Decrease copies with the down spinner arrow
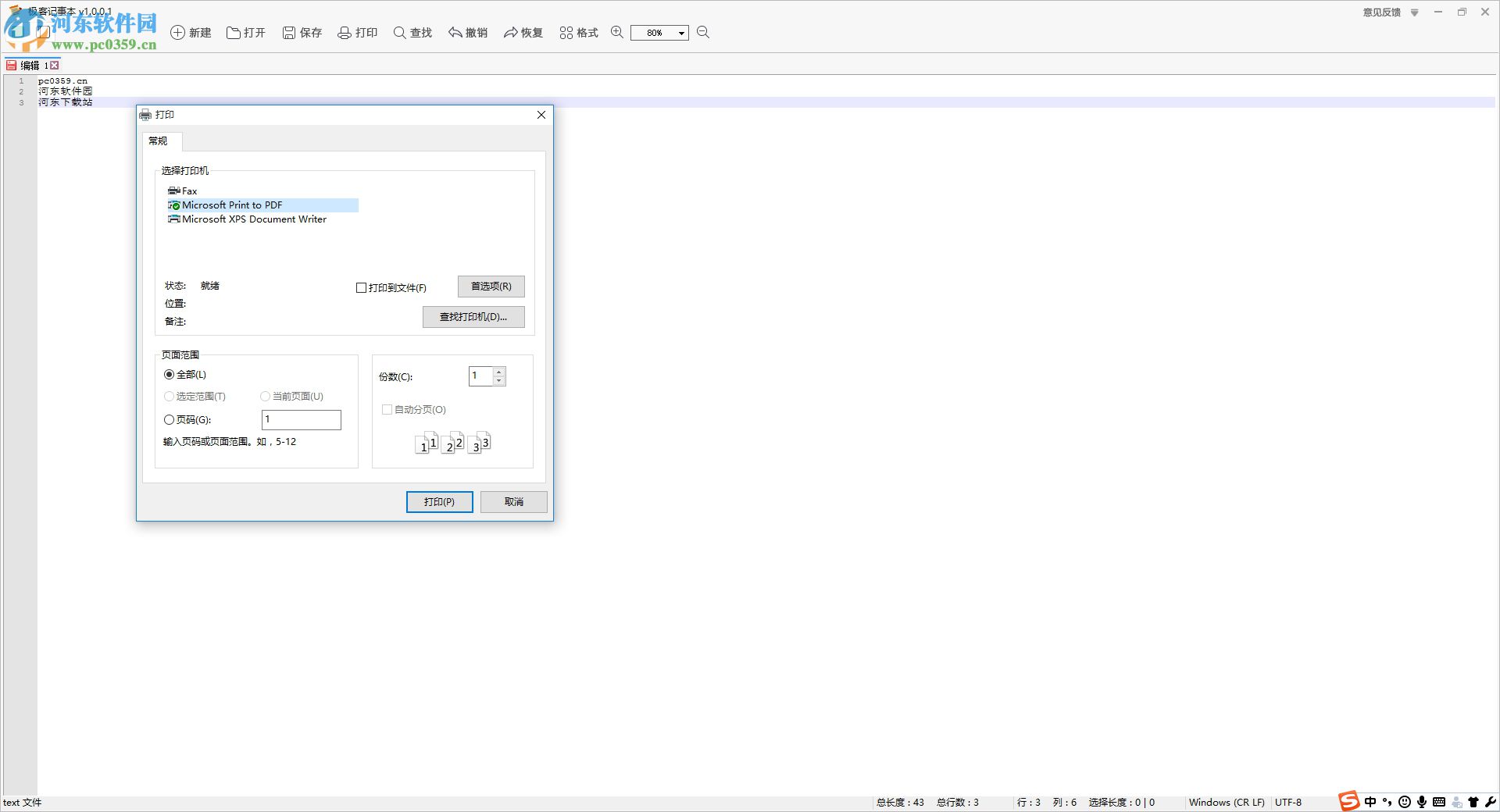1500x812 pixels. click(499, 381)
